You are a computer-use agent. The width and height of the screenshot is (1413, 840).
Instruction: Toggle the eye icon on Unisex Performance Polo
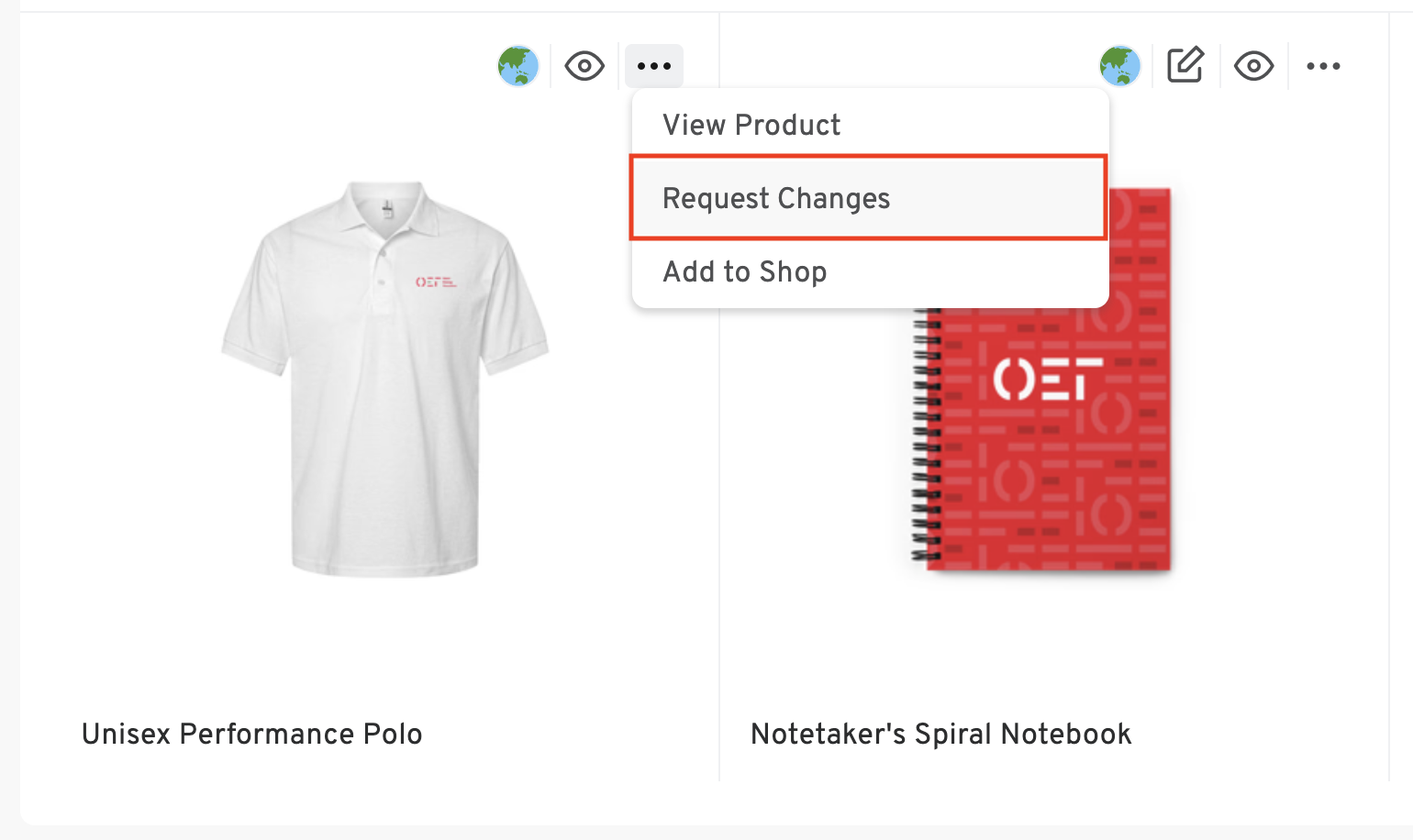point(584,66)
